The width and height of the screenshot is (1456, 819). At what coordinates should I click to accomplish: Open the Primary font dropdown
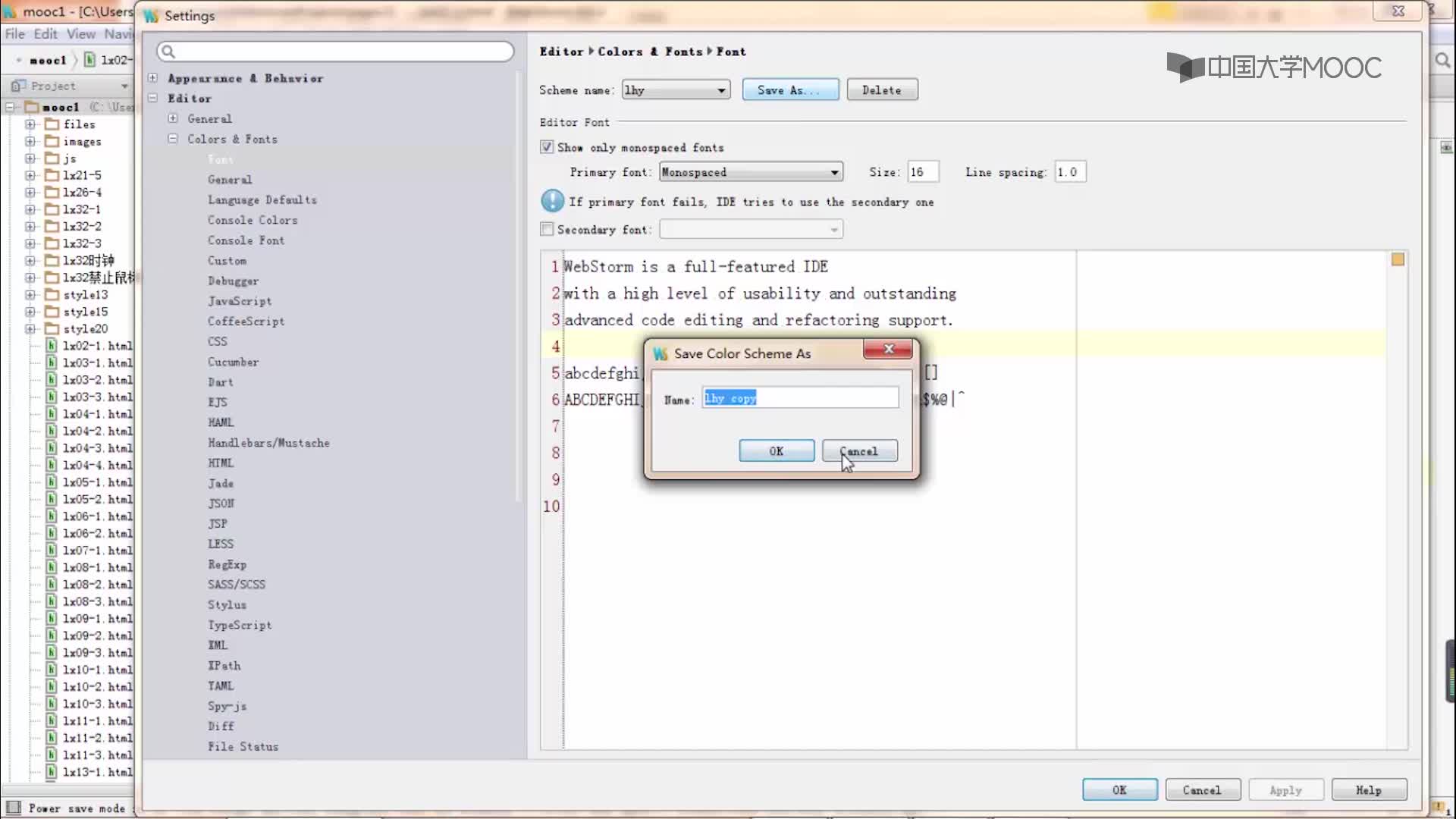pos(751,172)
